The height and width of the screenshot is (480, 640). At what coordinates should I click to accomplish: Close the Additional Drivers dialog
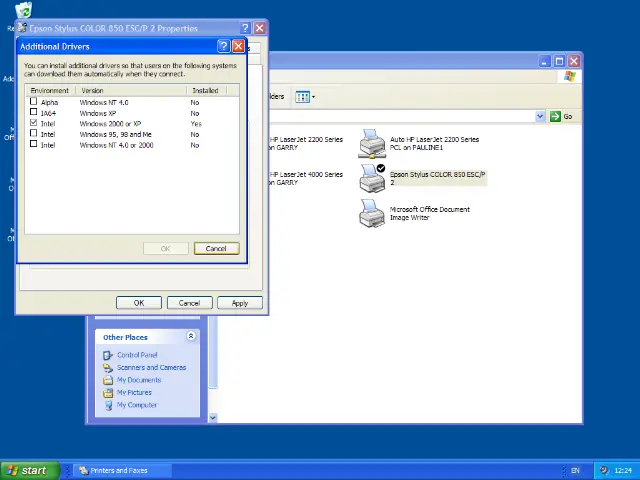(238, 46)
